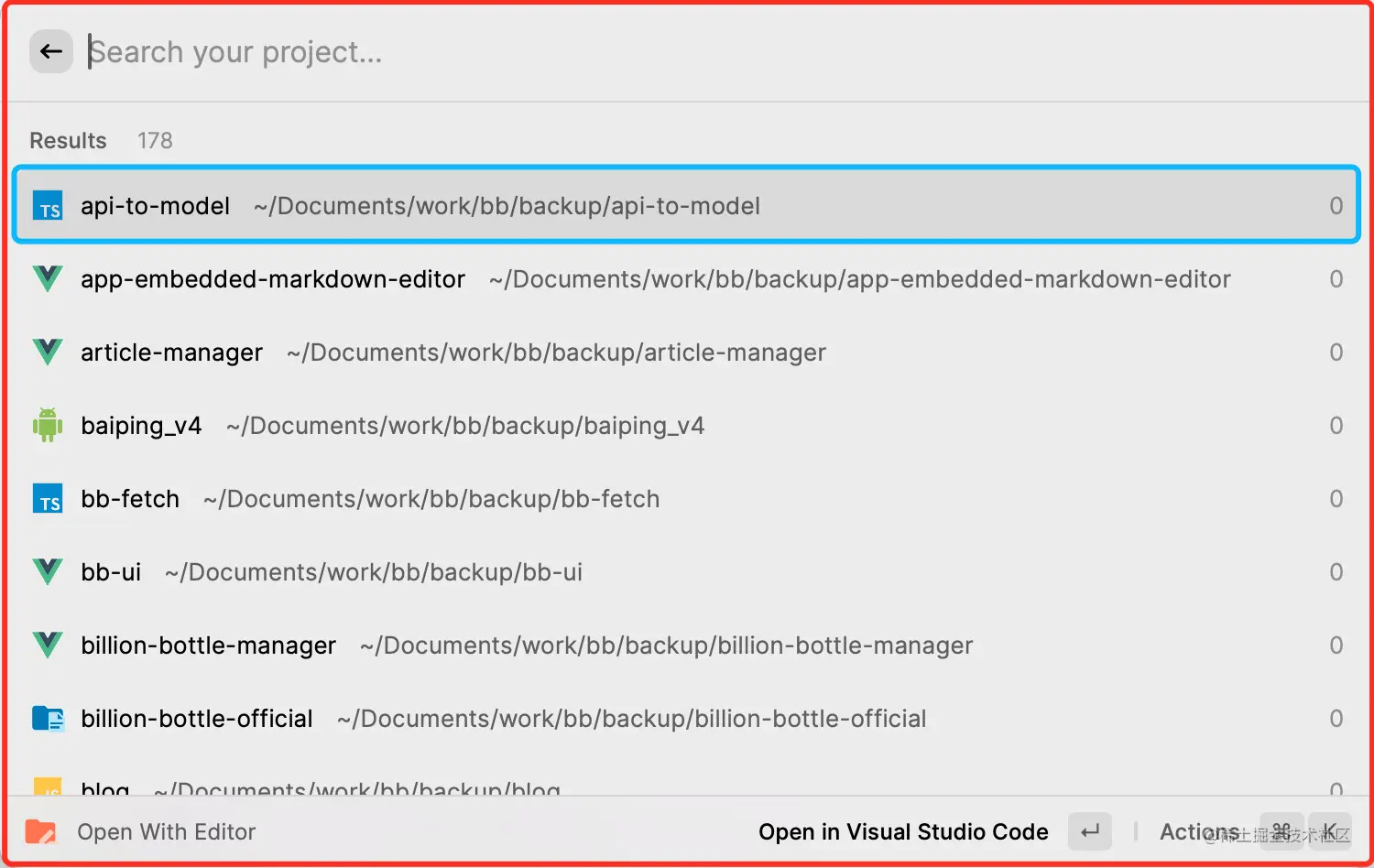The height and width of the screenshot is (868, 1374).
Task: Select the partially visible blog project
Action: point(106,787)
